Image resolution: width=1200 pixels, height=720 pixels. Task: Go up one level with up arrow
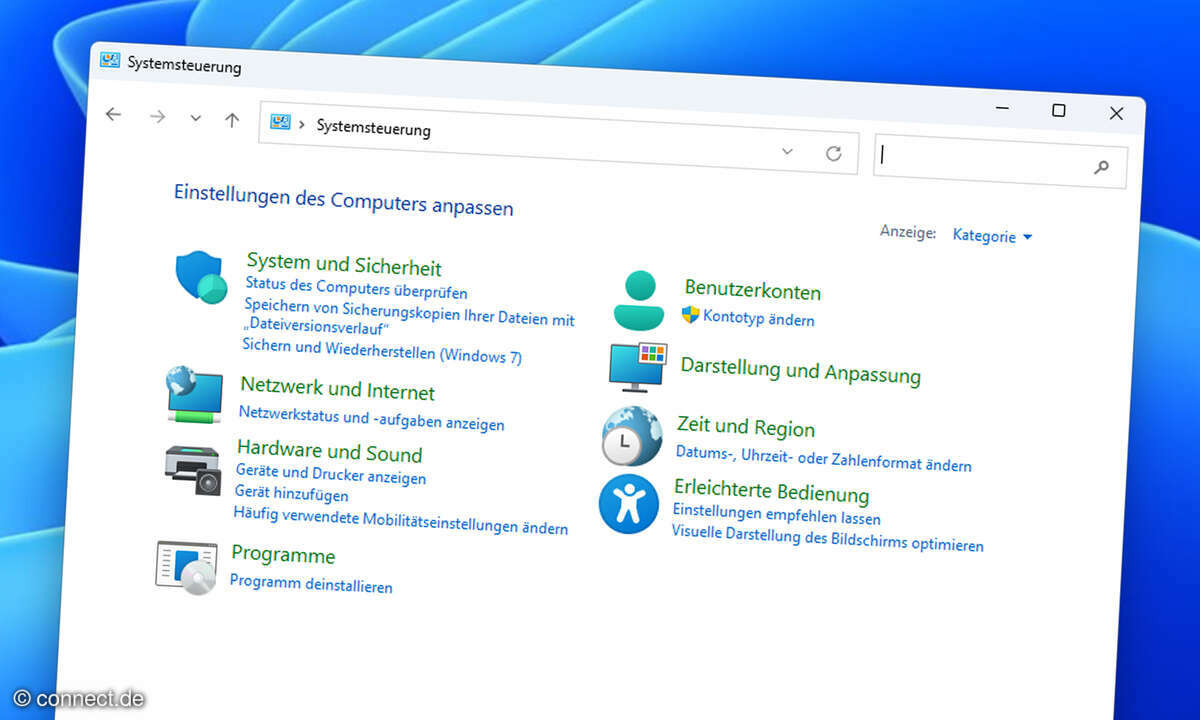tap(232, 120)
